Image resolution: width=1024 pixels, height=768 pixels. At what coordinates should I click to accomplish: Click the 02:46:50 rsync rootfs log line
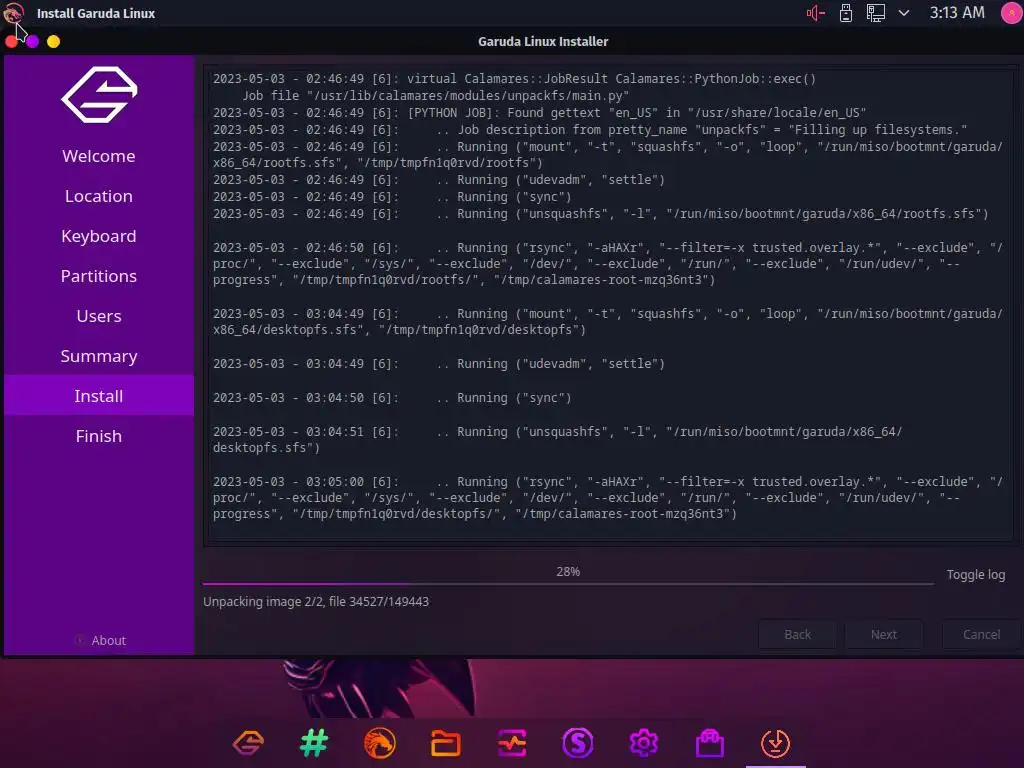(x=608, y=264)
